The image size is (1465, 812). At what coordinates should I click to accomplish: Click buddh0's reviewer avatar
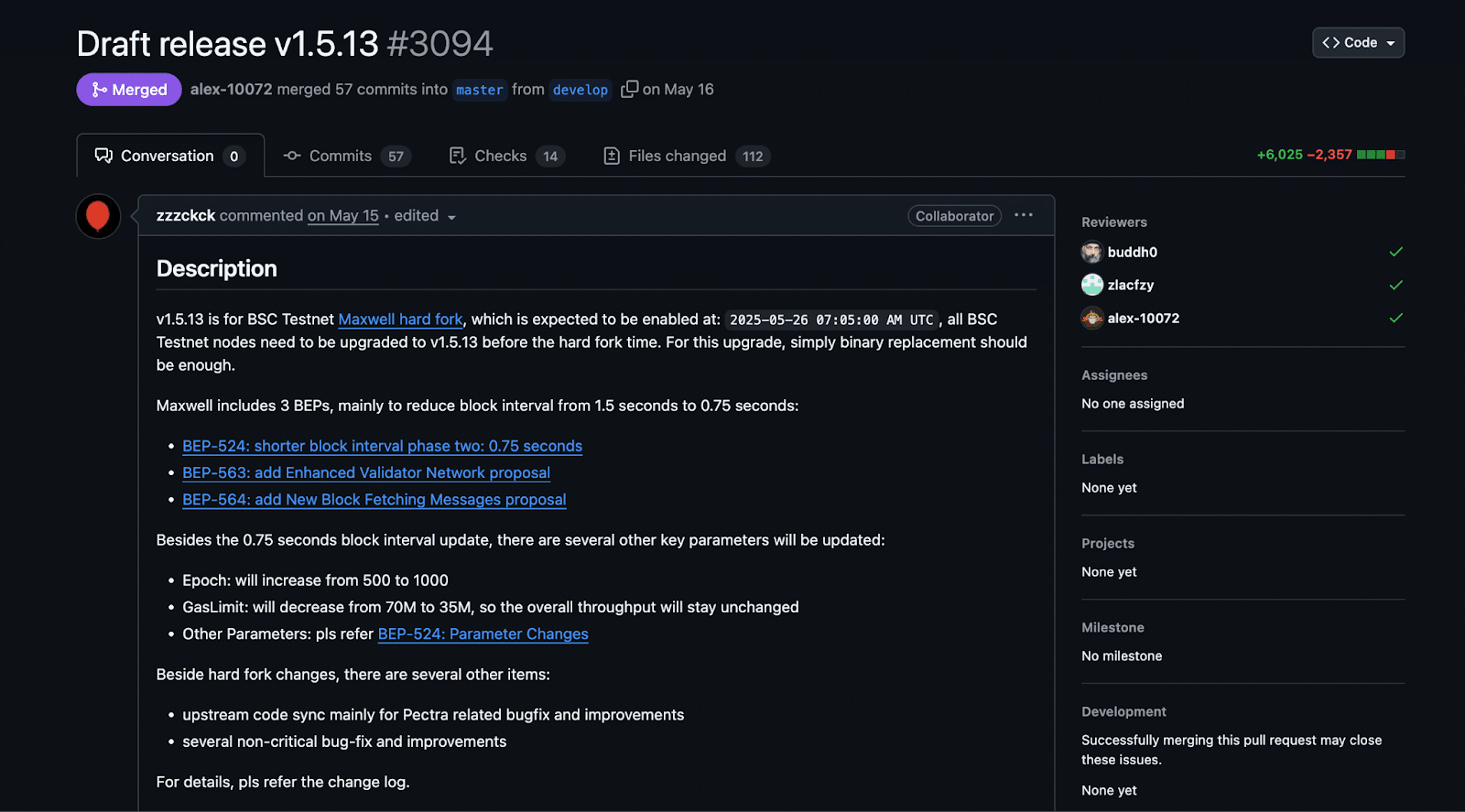(1091, 252)
